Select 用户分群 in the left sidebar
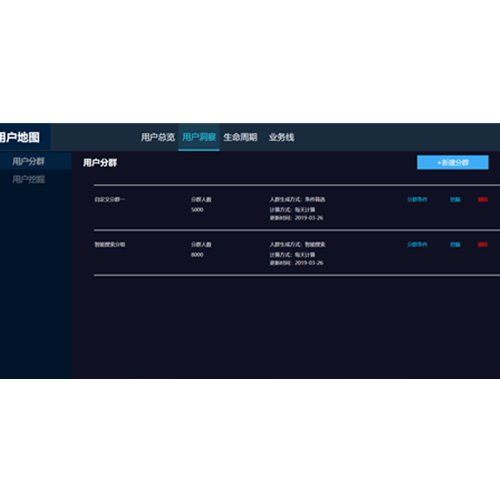 [x=28, y=161]
